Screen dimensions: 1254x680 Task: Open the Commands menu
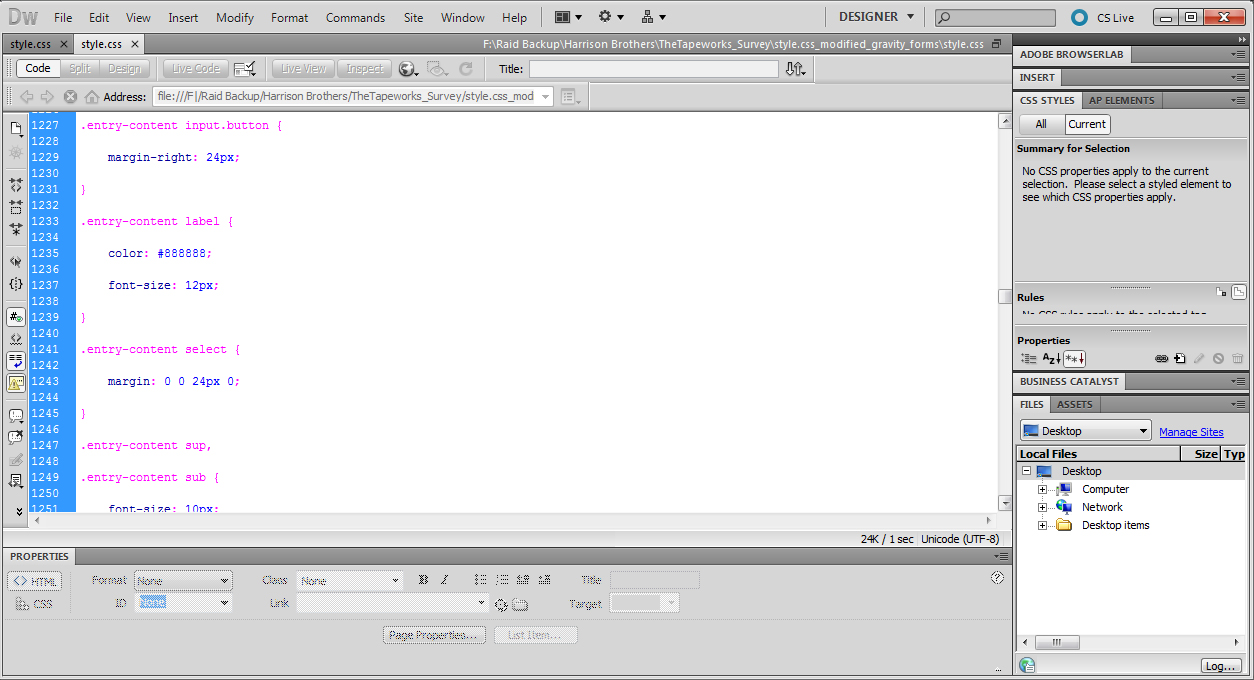point(355,18)
